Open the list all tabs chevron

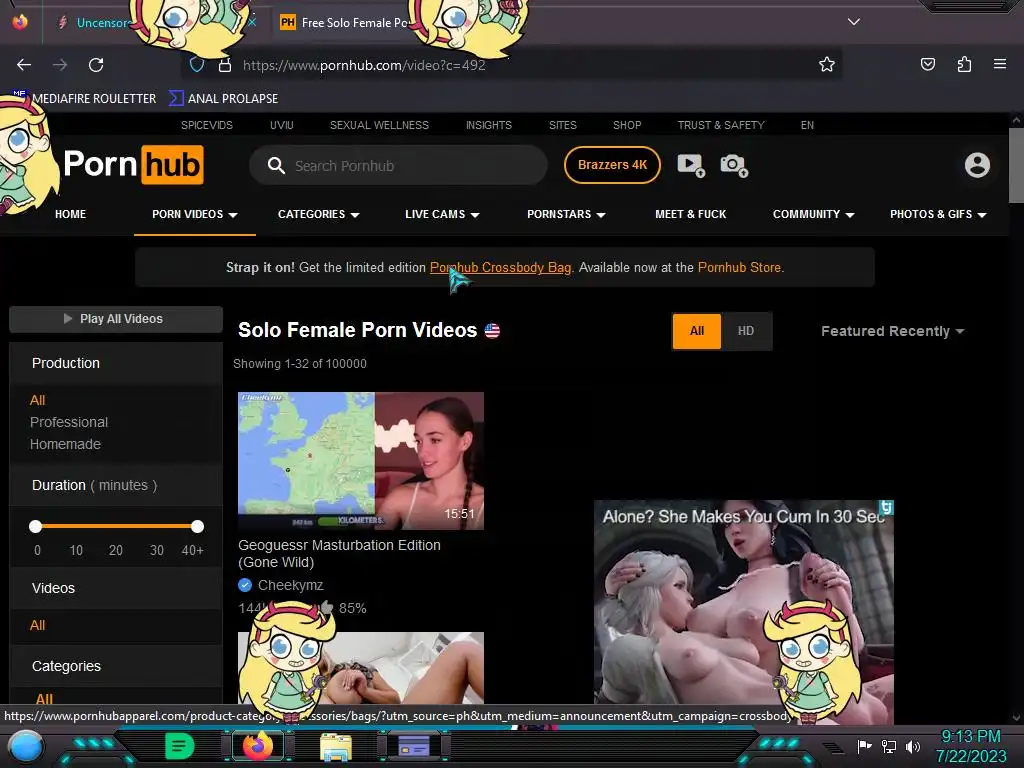[854, 22]
